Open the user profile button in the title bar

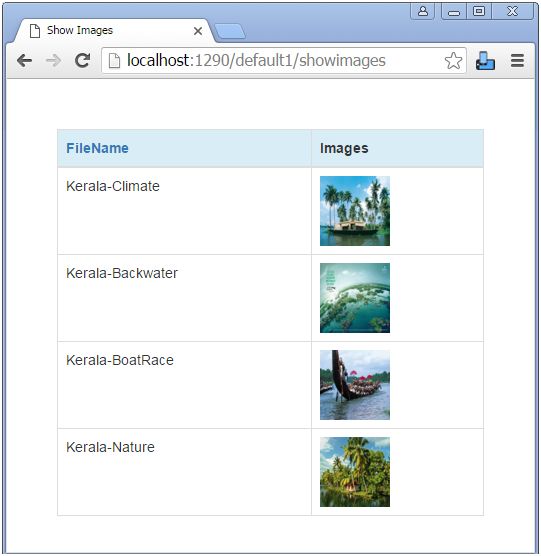(423, 11)
